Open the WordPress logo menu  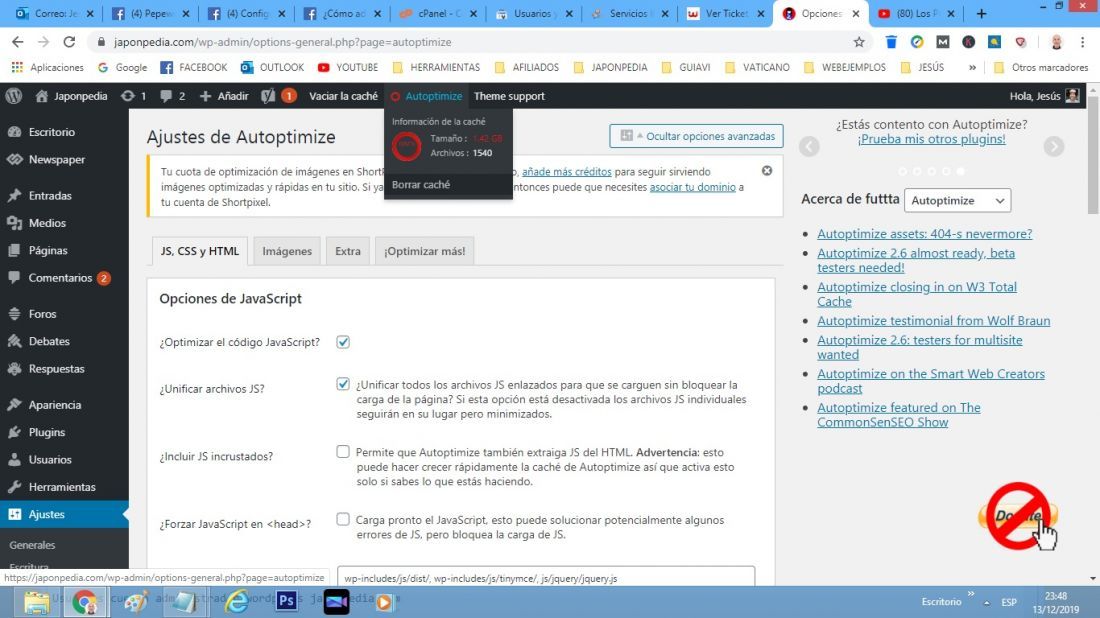point(13,96)
